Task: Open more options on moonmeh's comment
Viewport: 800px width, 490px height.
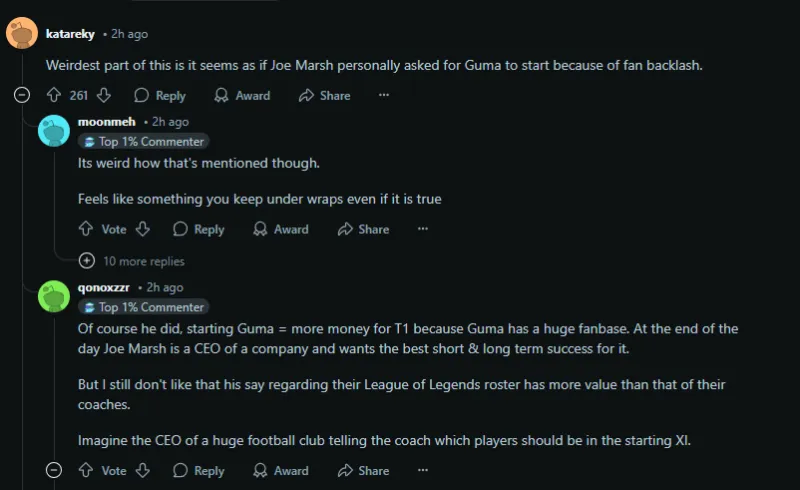Action: point(422,229)
